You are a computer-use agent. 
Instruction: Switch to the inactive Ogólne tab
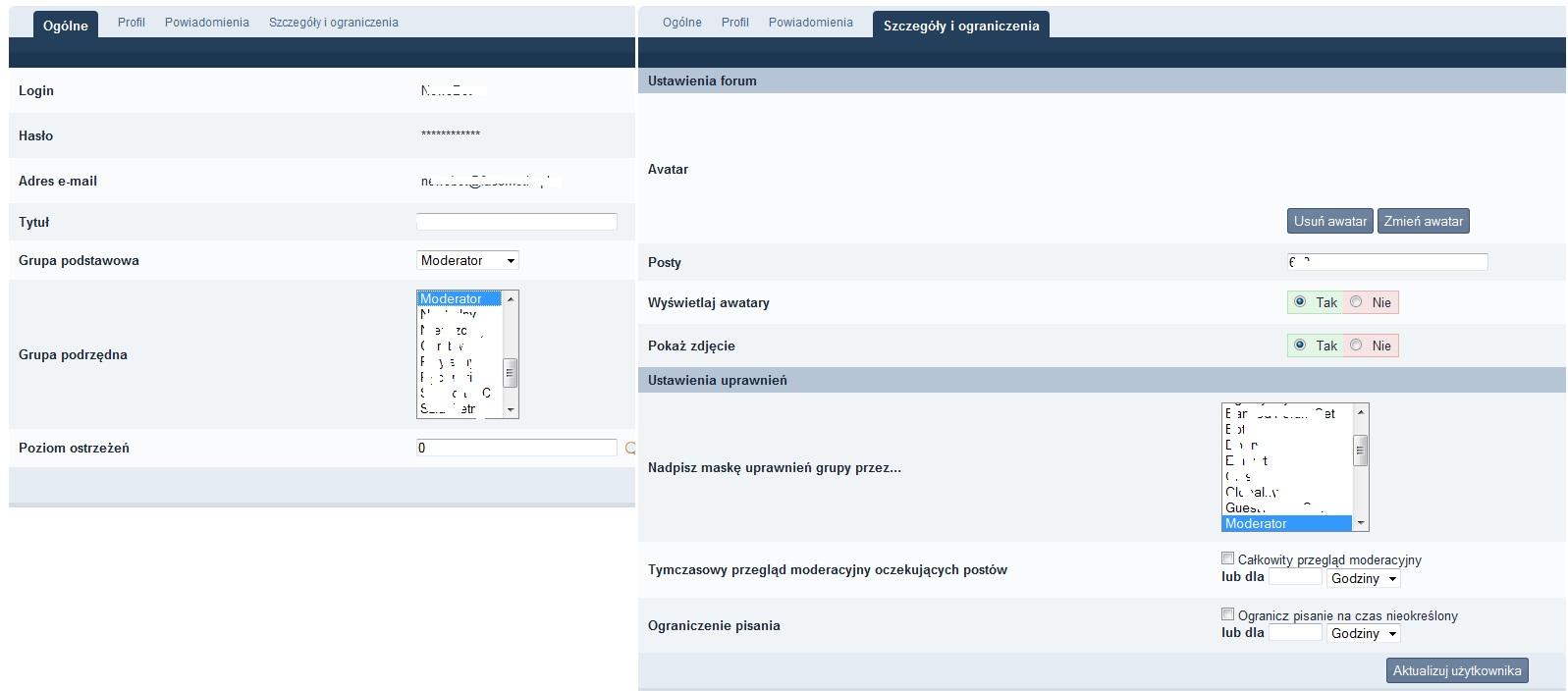click(x=681, y=22)
